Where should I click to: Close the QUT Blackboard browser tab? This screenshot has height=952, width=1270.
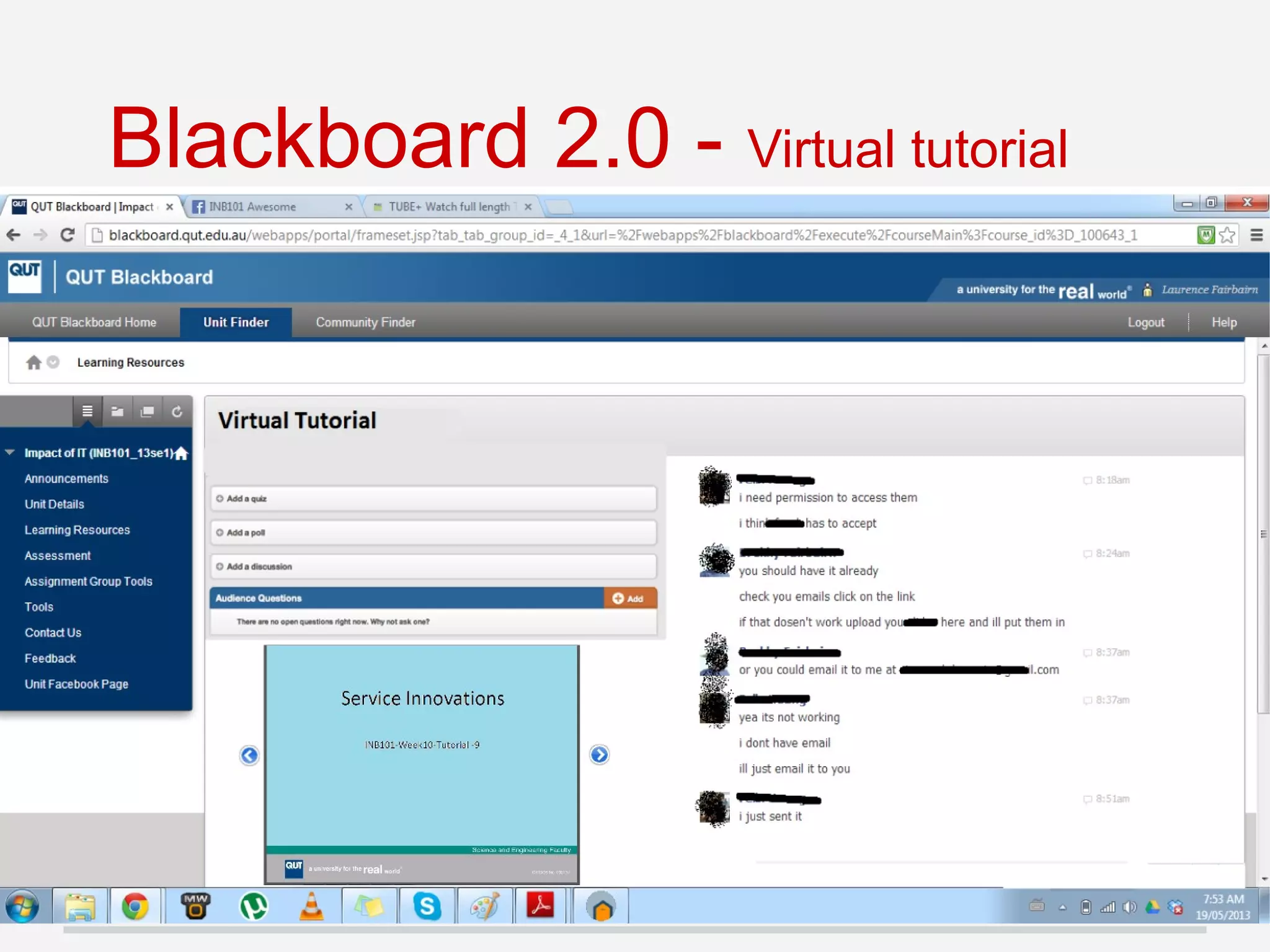[x=169, y=207]
